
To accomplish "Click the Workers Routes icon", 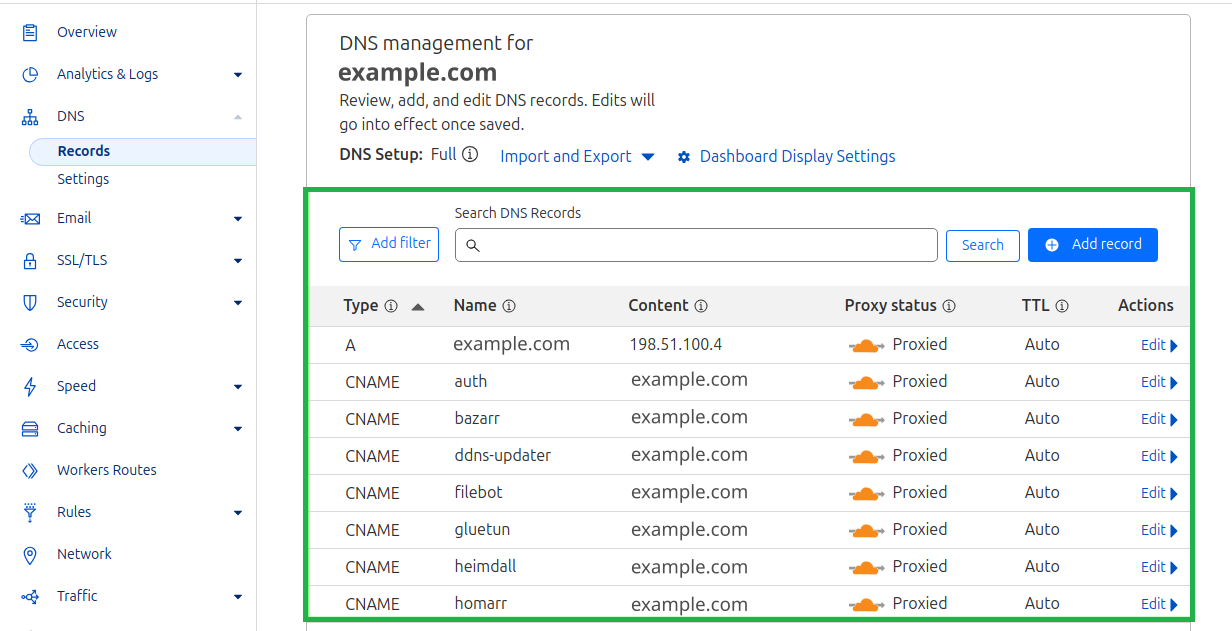I will point(30,470).
